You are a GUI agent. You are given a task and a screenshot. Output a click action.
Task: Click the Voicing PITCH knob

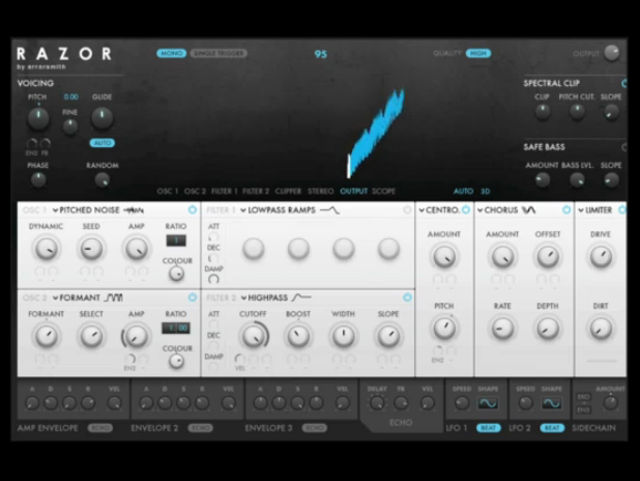[x=38, y=118]
